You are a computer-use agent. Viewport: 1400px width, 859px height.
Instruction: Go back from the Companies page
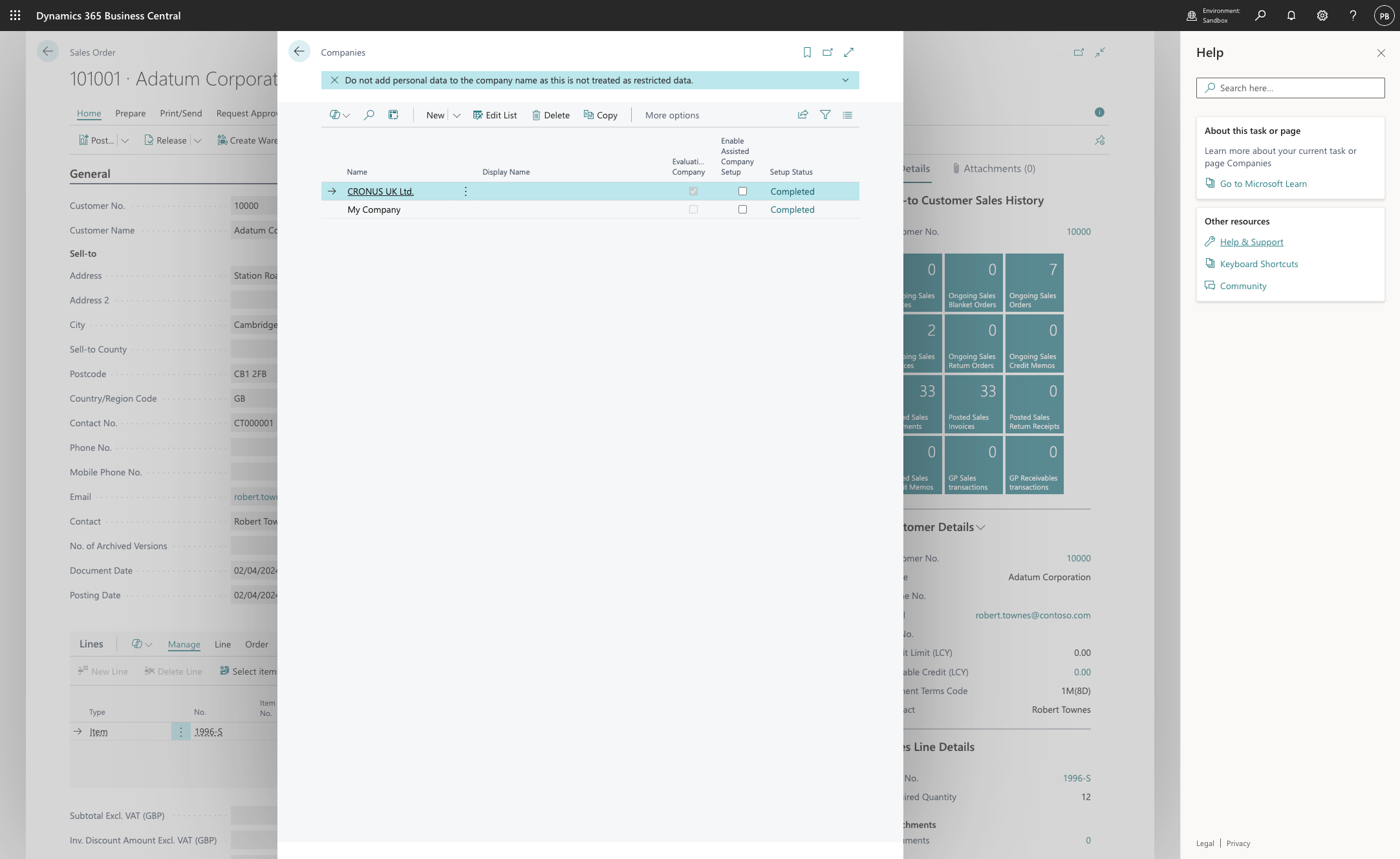tap(299, 52)
